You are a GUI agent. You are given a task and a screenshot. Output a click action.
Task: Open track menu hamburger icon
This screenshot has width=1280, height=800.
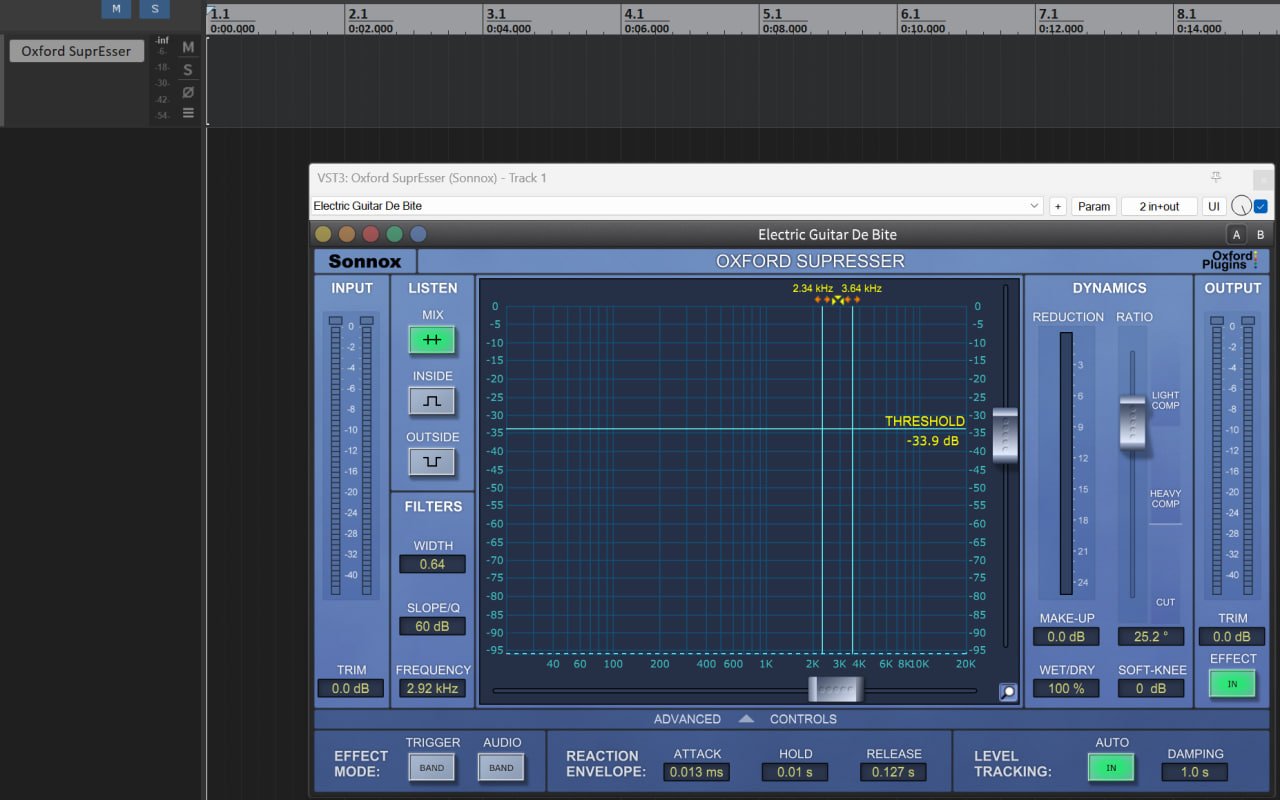pos(188,113)
